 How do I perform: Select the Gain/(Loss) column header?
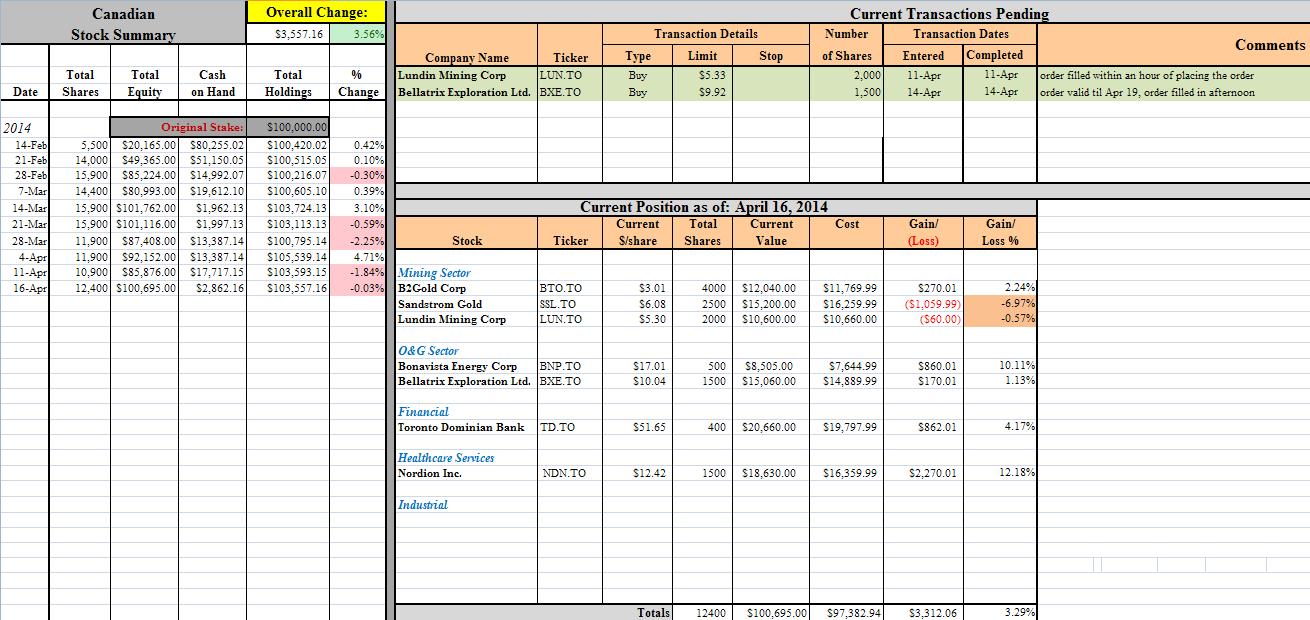pos(923,232)
